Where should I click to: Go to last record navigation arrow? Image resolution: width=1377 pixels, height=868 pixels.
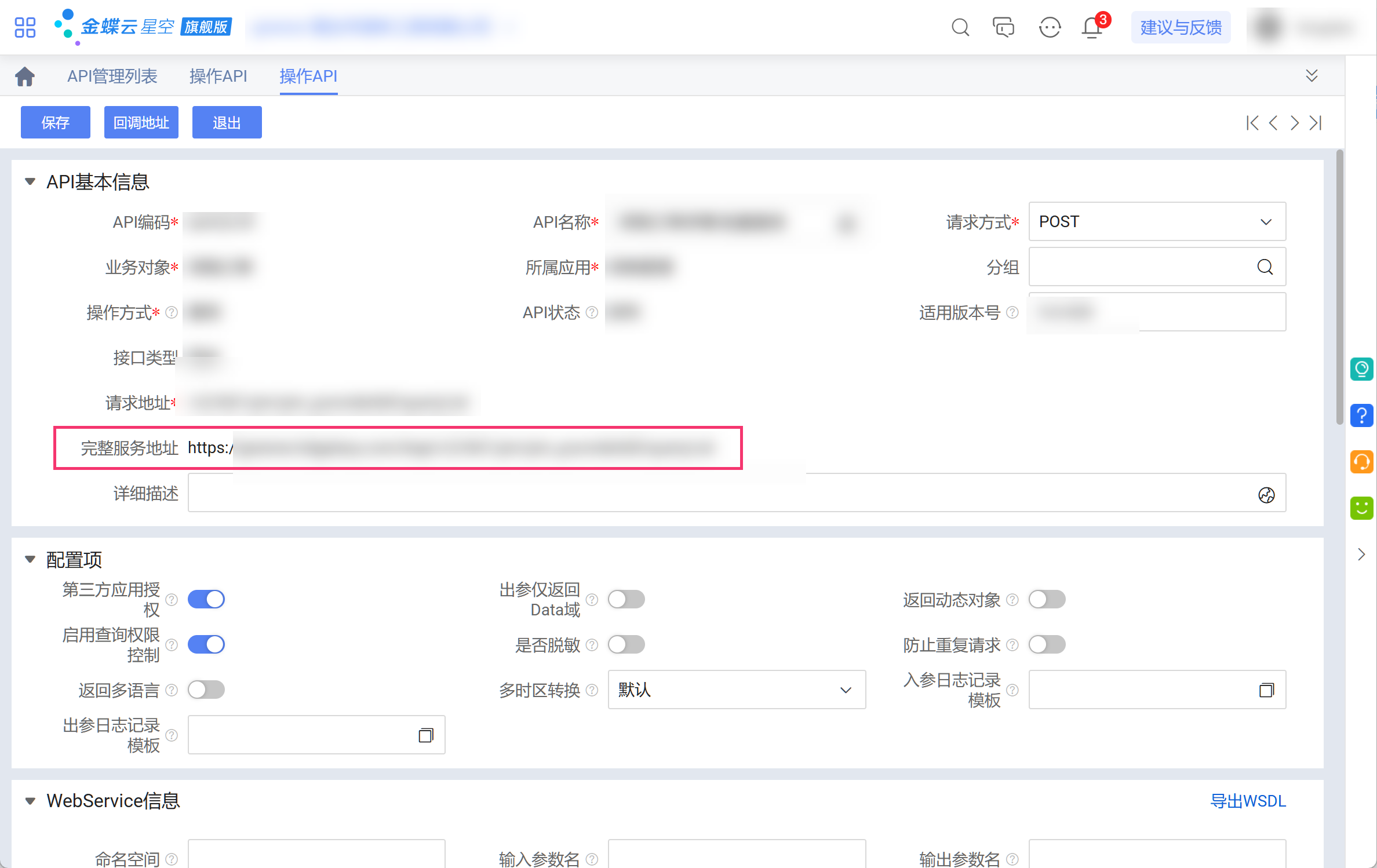(1316, 123)
